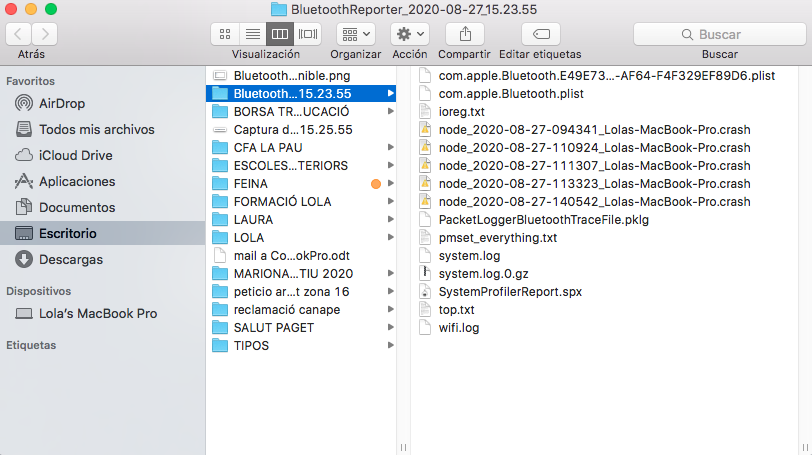Screen dimensions: 812x455
Task: Click the Etiquetas sidebar section header
Action: click(31, 345)
